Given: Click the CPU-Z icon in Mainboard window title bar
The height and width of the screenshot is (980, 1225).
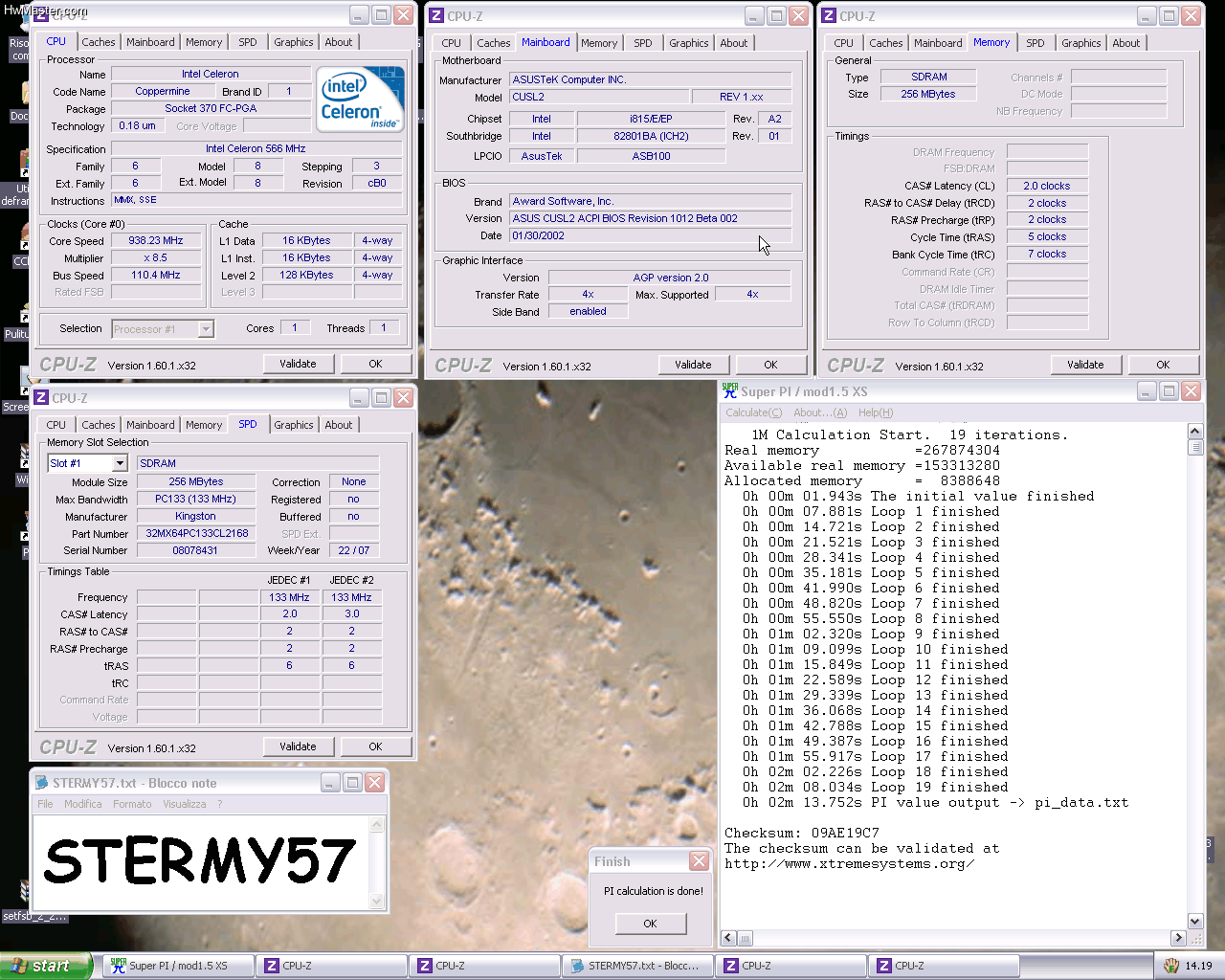Looking at the screenshot, I should (x=436, y=15).
